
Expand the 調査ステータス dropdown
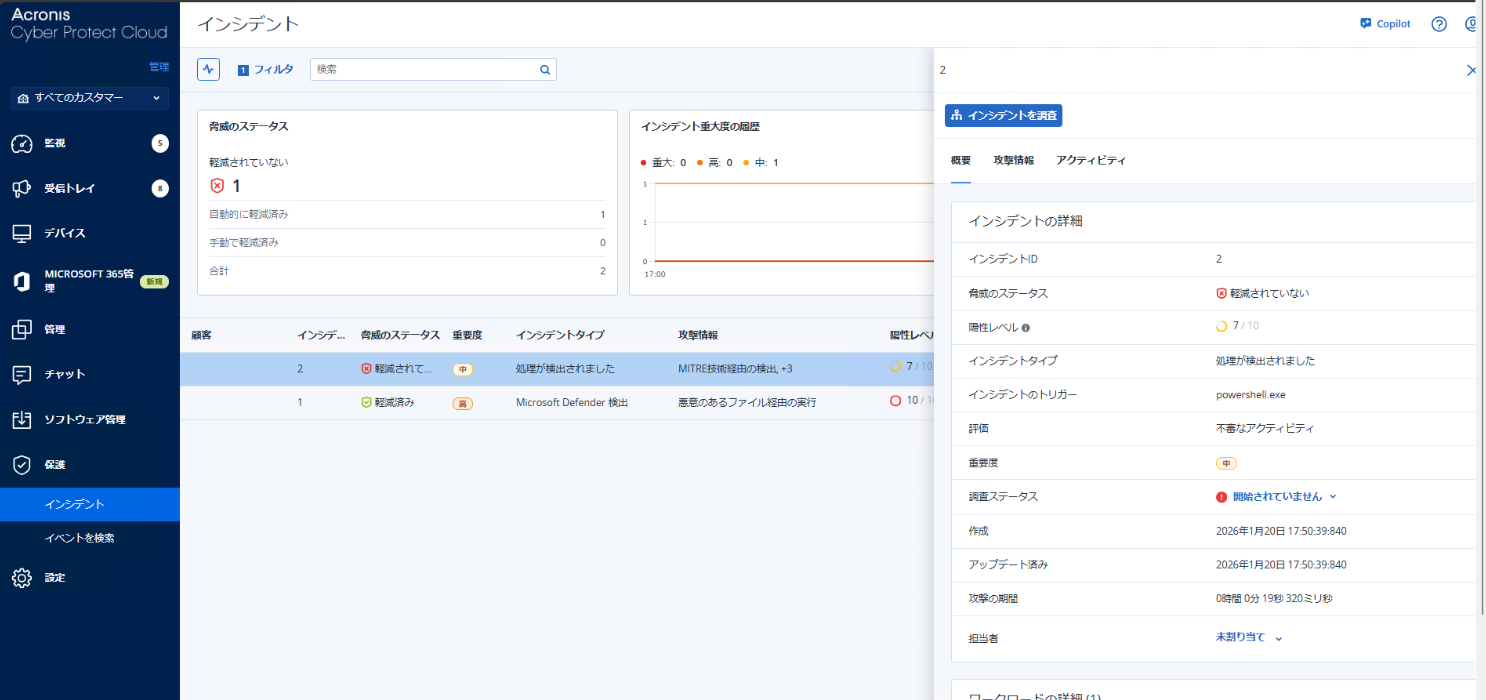[1276, 497]
